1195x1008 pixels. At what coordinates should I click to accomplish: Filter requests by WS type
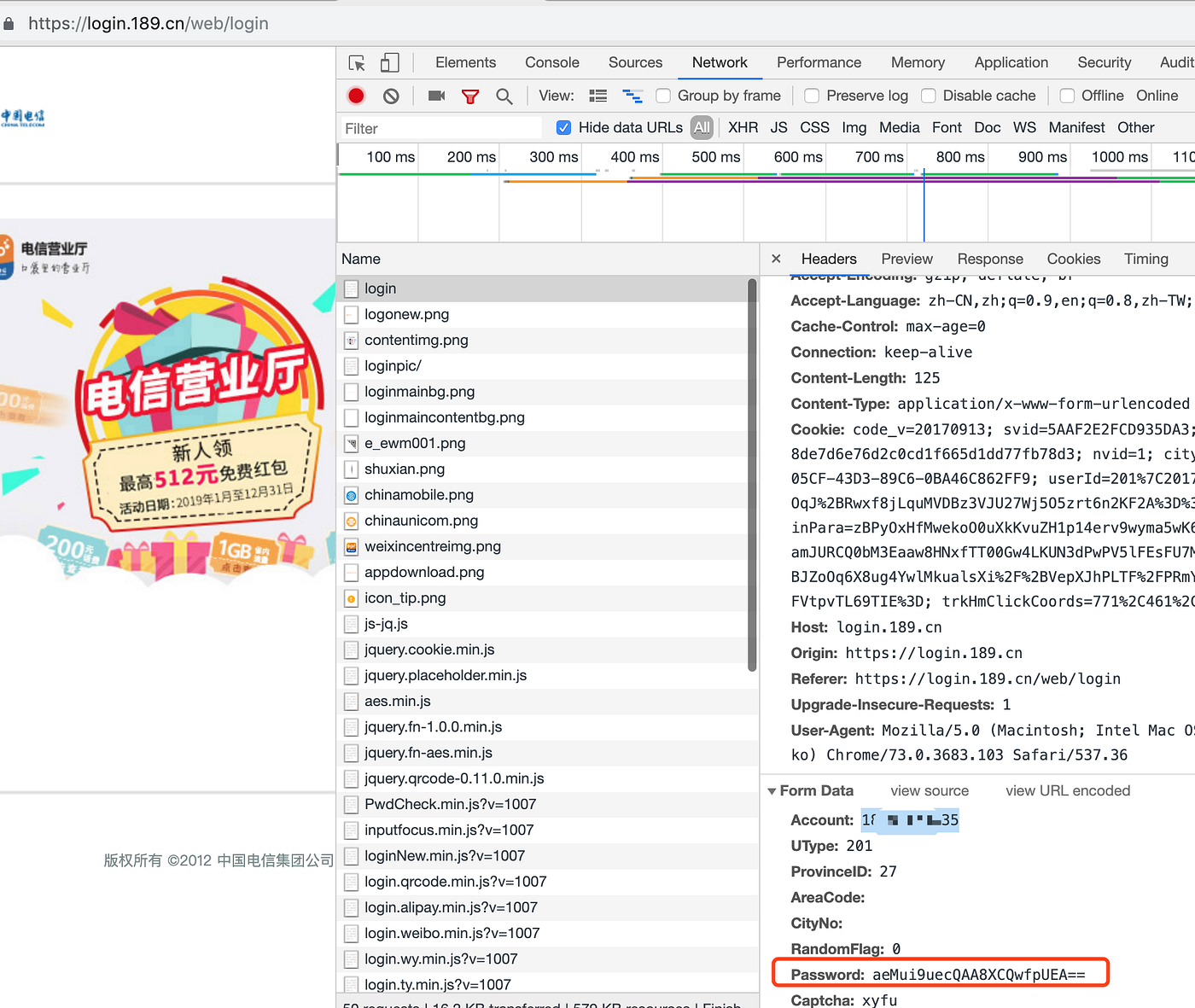(x=1024, y=127)
